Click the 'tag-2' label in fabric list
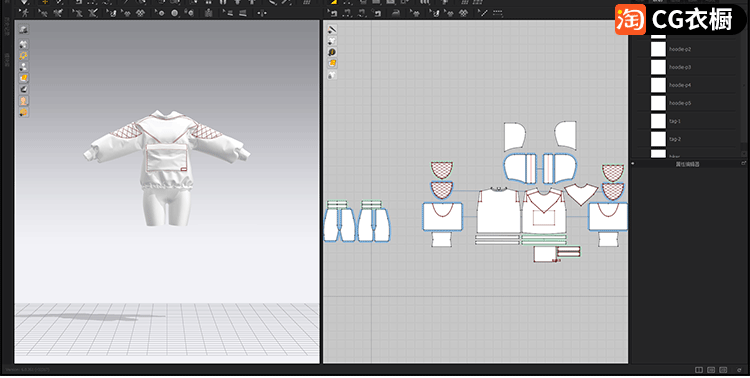The image size is (750, 378). (x=675, y=139)
